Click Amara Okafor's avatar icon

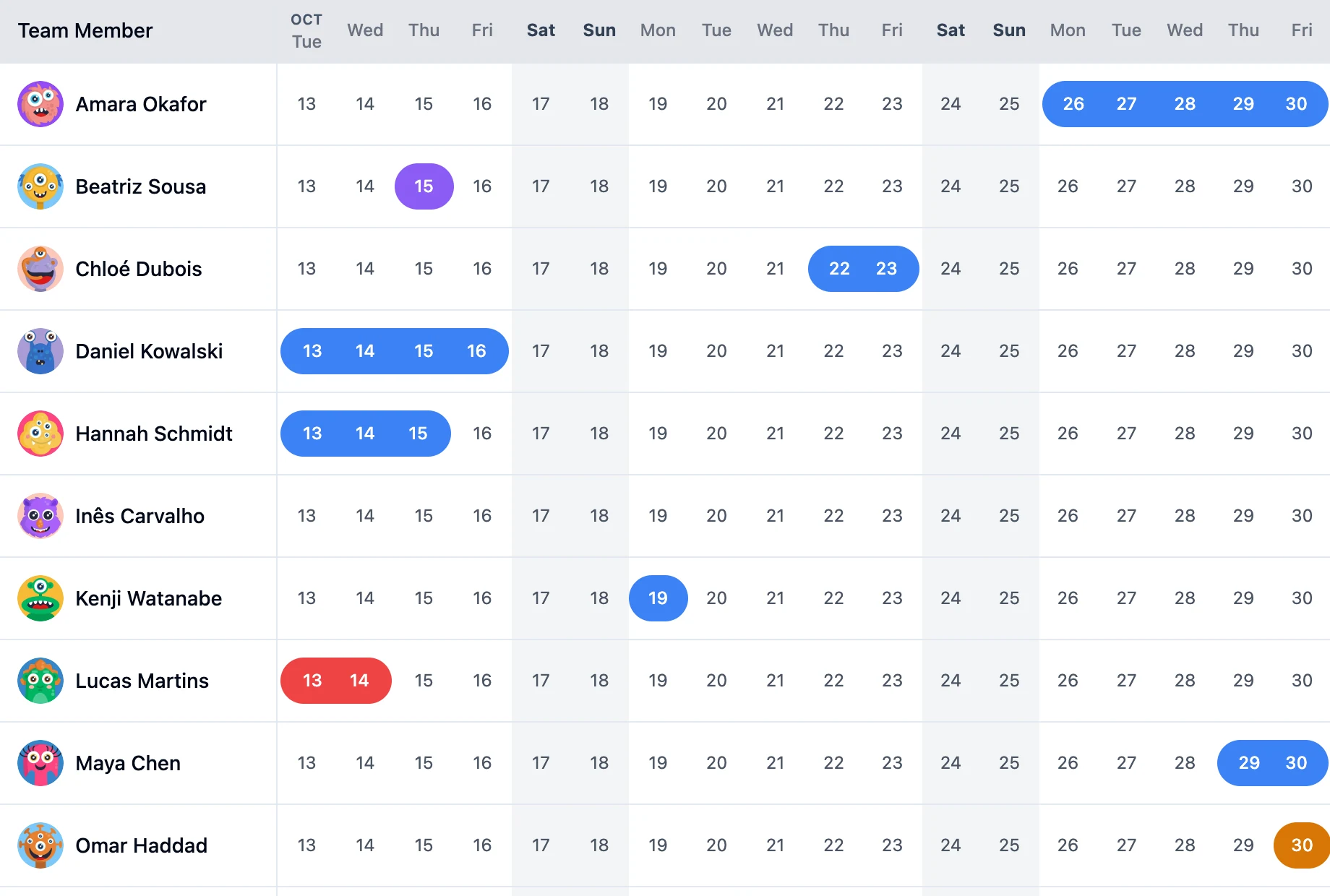click(x=40, y=104)
